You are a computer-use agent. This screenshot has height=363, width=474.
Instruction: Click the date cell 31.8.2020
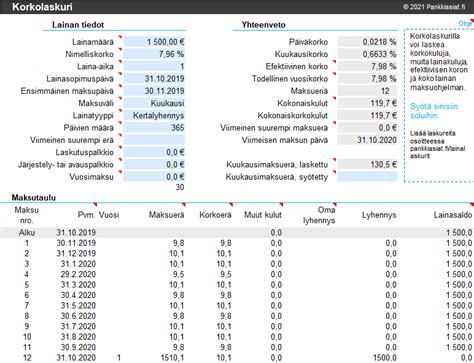coord(78,337)
